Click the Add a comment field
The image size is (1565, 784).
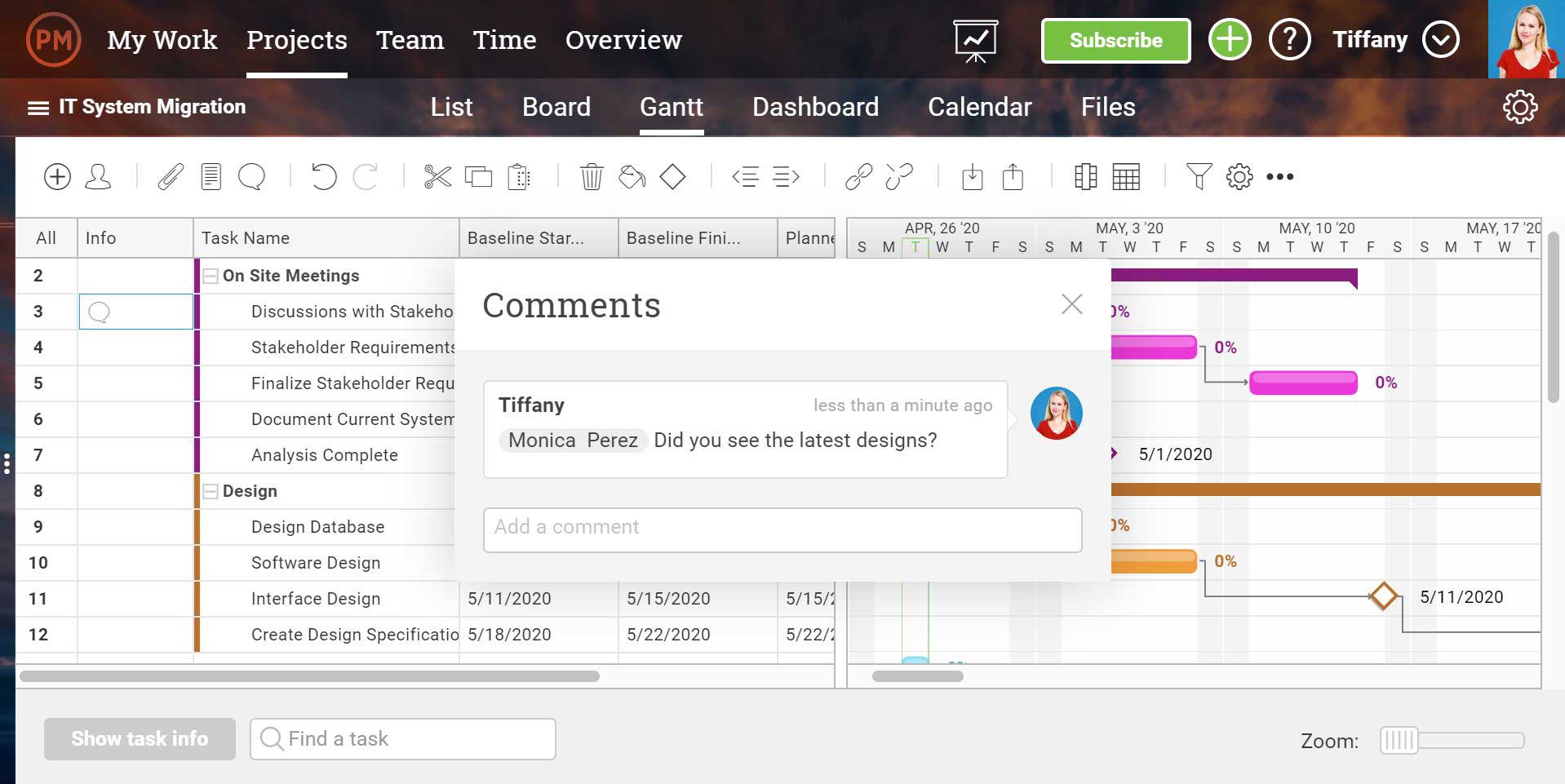[782, 529]
